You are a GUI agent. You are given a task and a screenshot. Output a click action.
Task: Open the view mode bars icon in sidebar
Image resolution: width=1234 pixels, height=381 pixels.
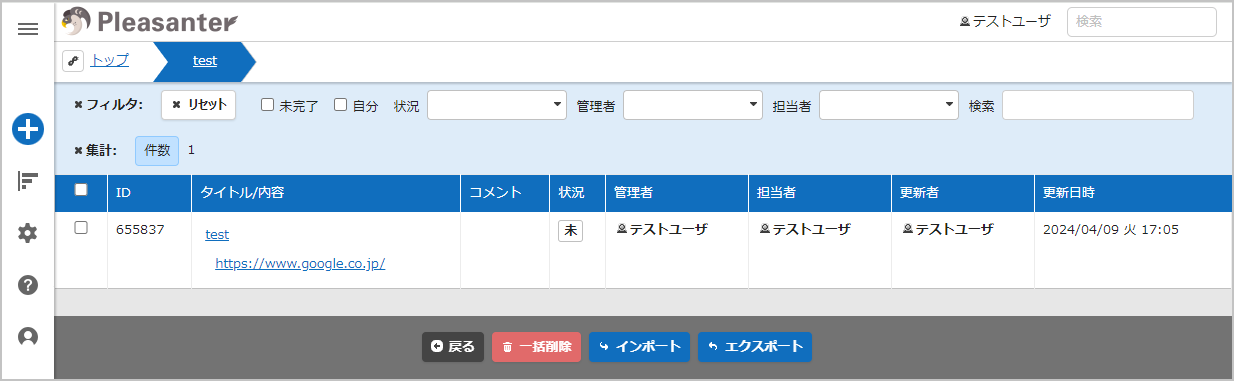28,181
